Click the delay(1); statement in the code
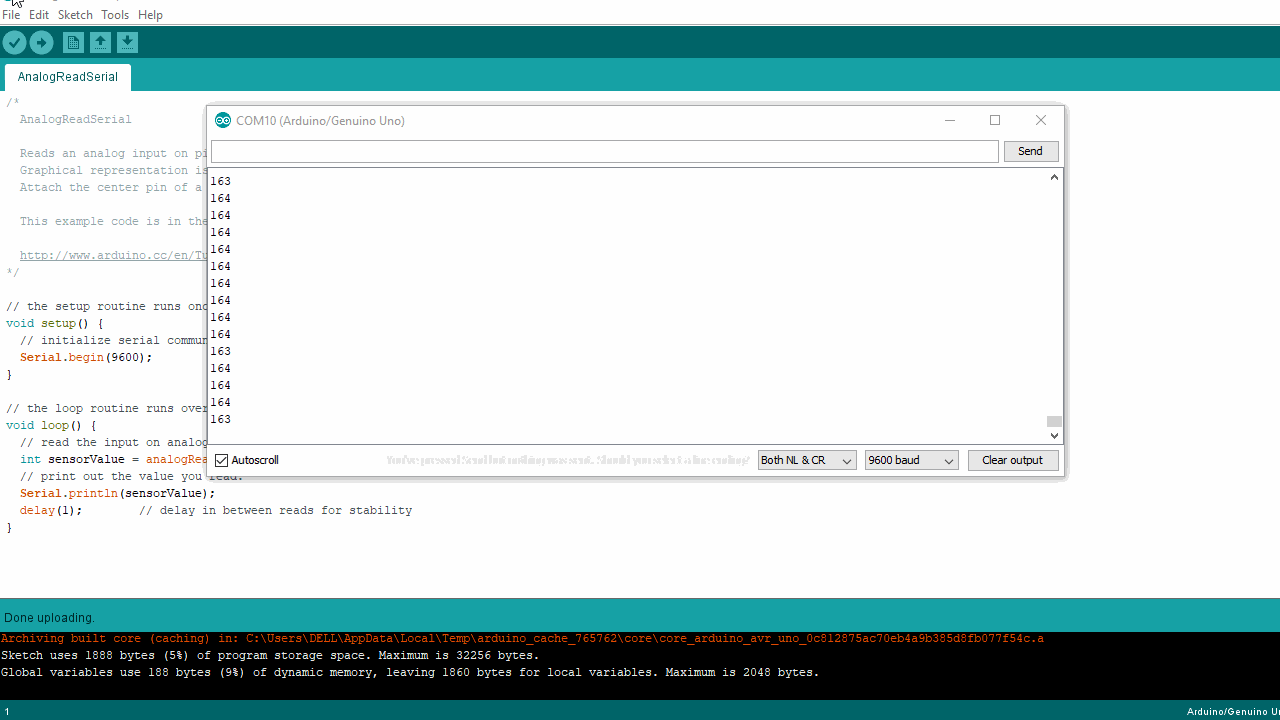 (51, 510)
